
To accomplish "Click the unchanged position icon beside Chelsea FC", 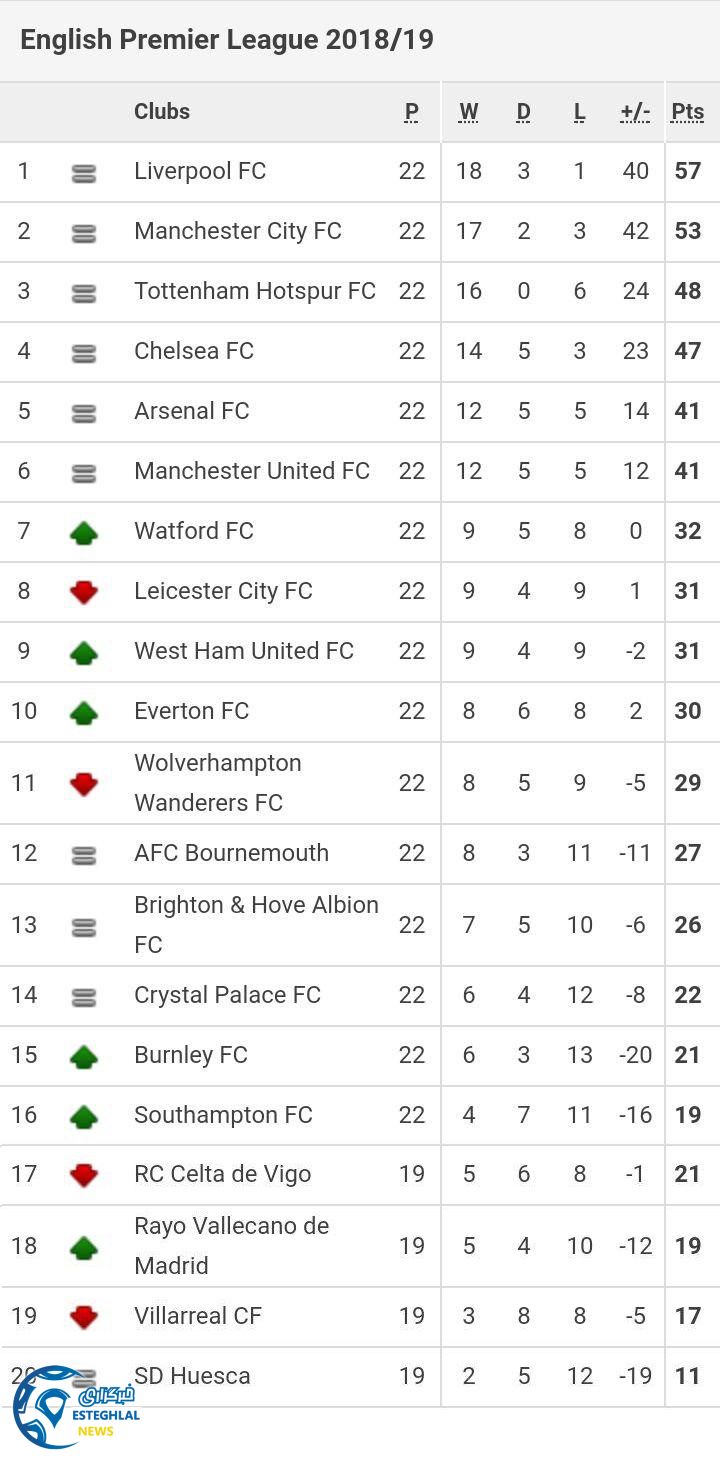I will 84,353.
